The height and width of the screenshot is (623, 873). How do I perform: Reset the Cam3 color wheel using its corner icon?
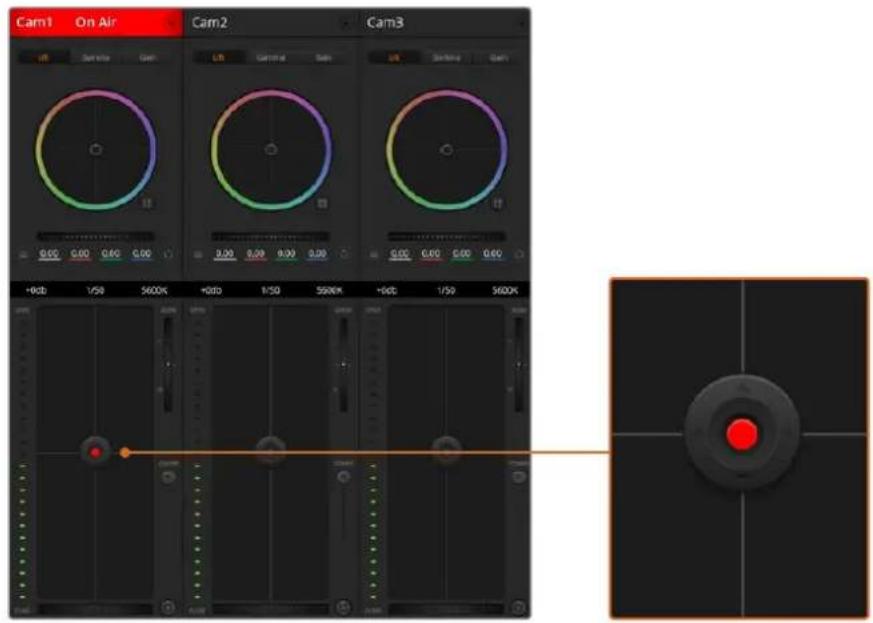coord(498,203)
